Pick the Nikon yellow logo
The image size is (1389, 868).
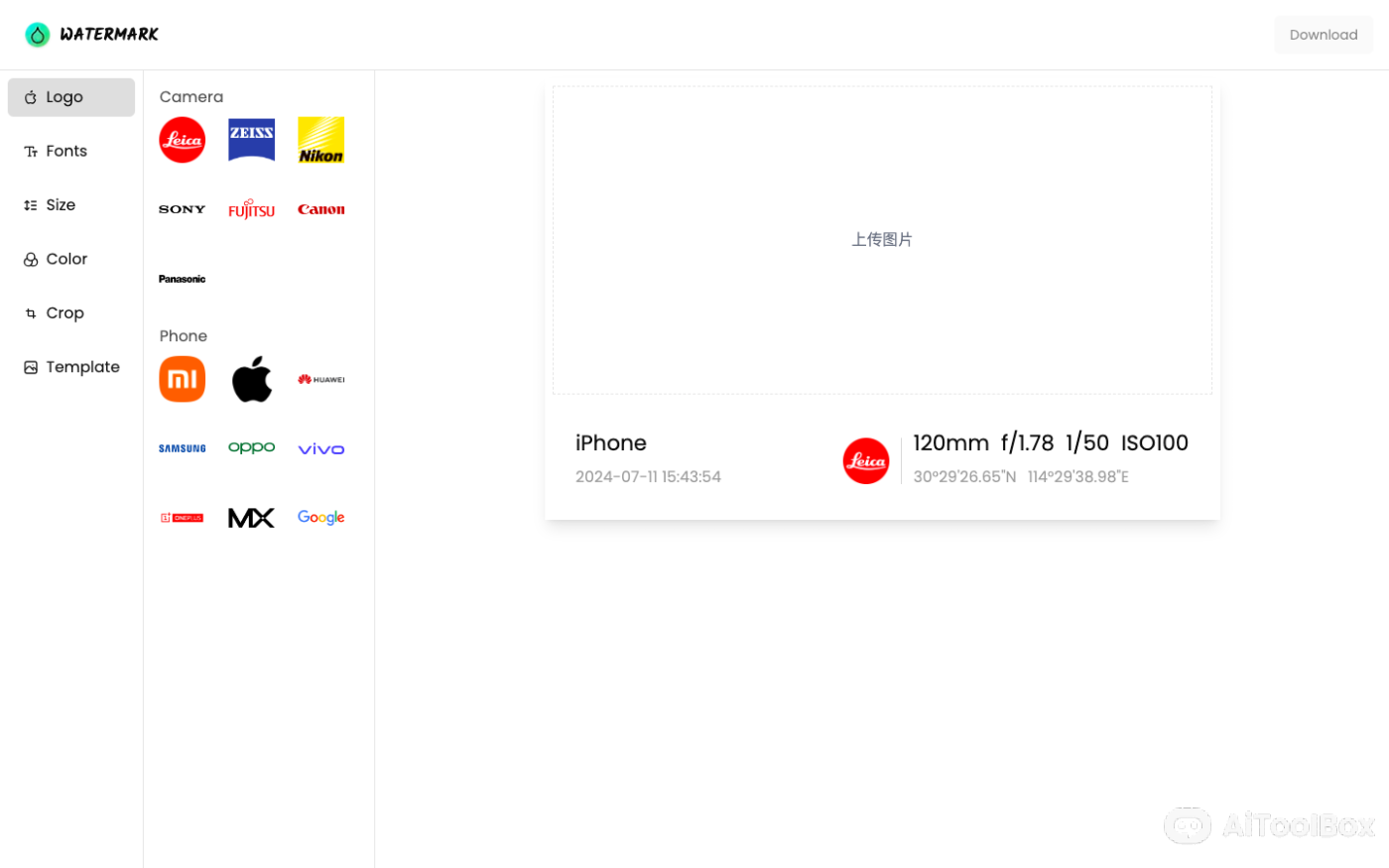321,140
